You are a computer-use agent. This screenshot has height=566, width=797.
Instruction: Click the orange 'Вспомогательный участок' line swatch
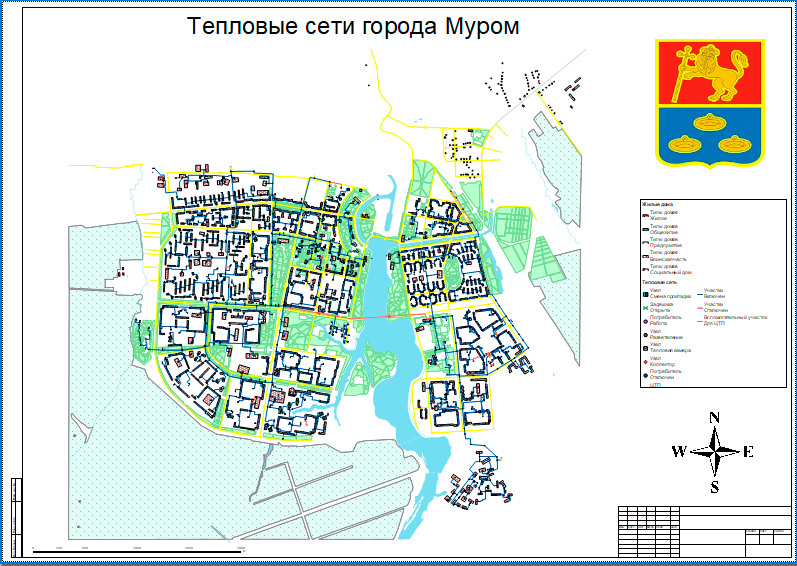[699, 321]
